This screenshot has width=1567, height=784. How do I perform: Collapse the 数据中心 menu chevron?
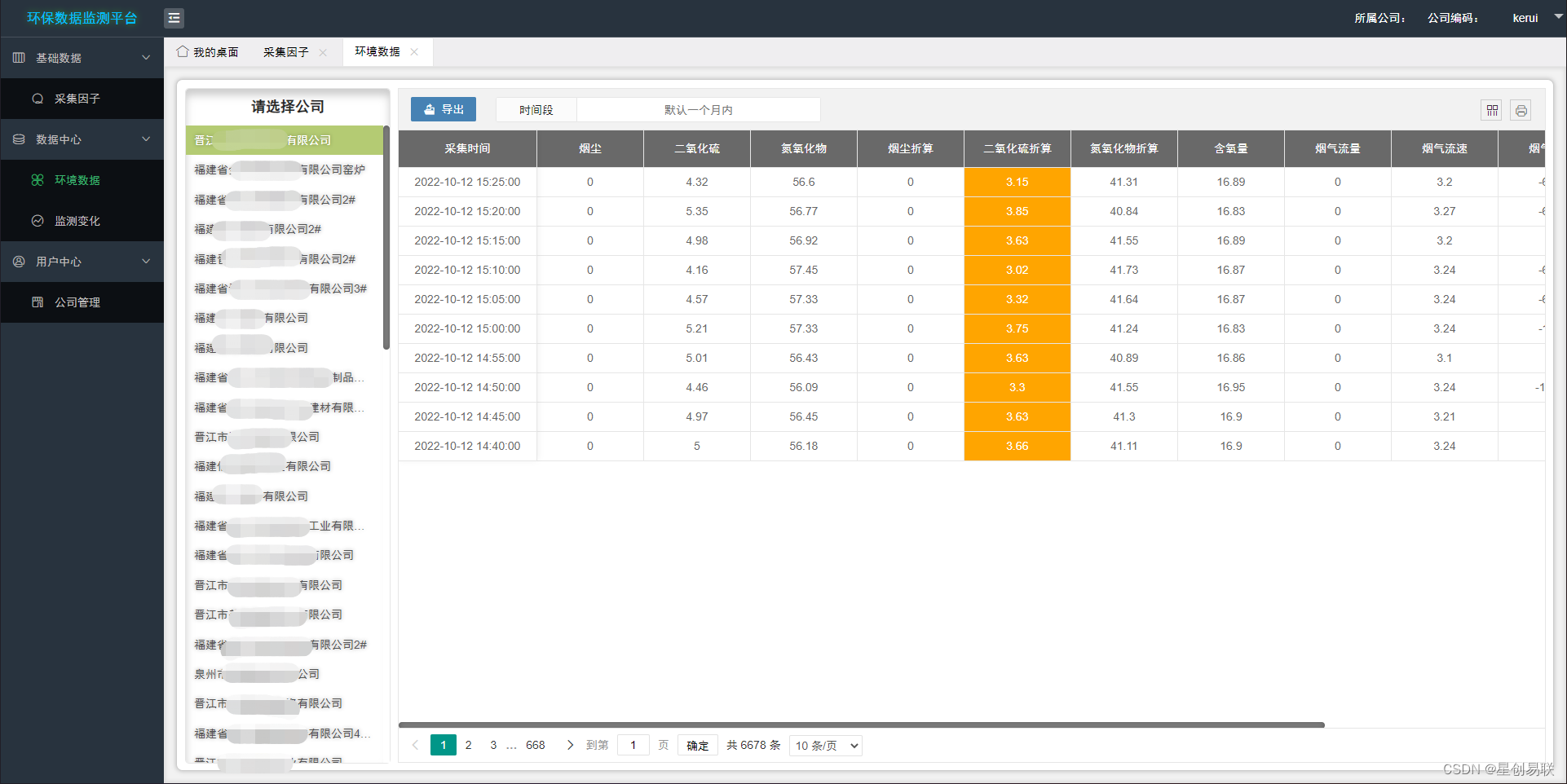point(146,139)
